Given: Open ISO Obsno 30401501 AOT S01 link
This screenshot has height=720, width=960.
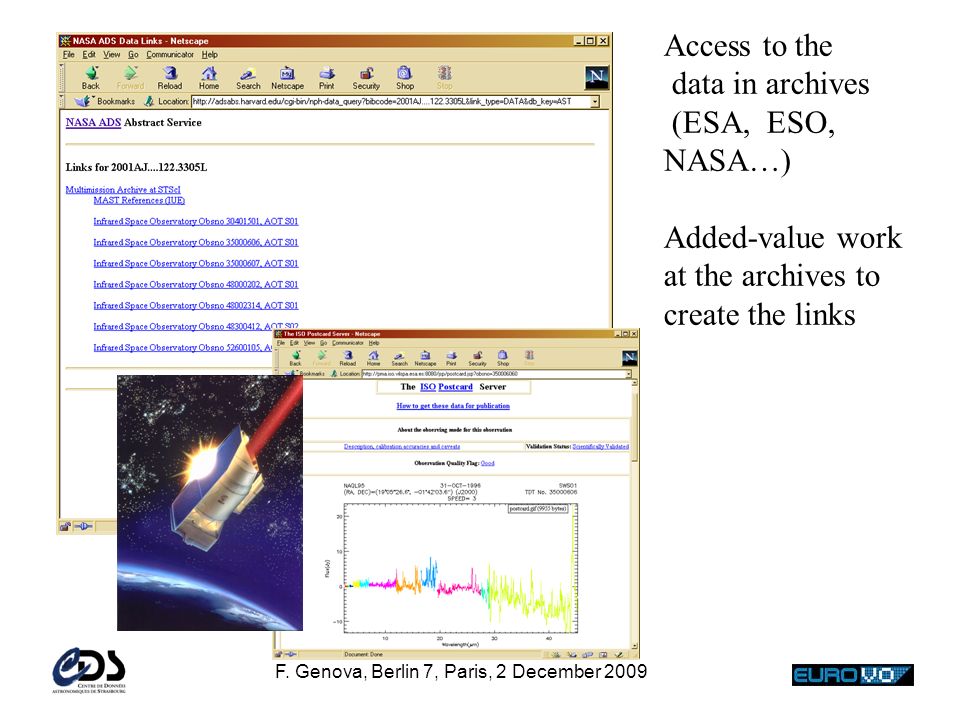Looking at the screenshot, I should coord(196,222).
